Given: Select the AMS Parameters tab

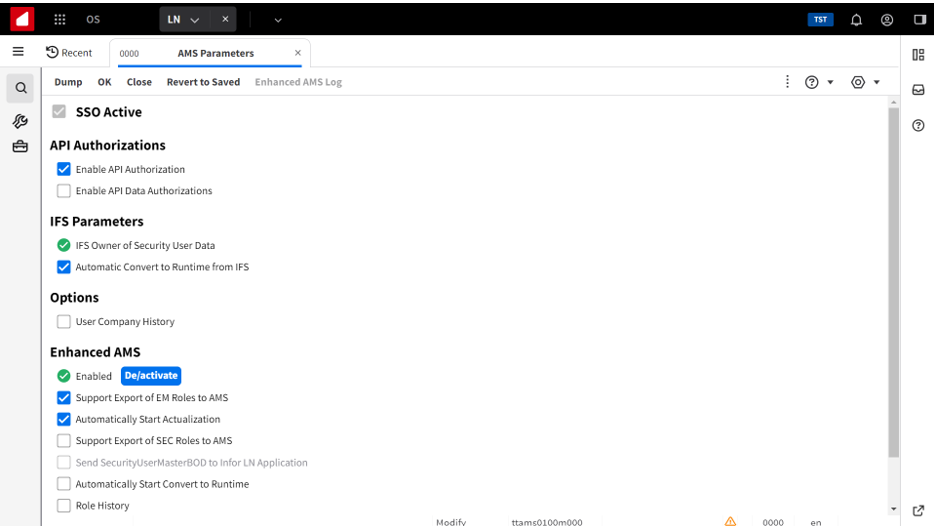Looking at the screenshot, I should click(x=215, y=53).
